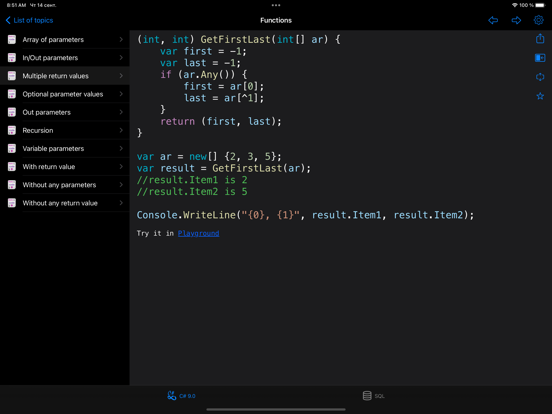The image size is (552, 414).
Task: Go to previous topic with left arrow
Action: [493, 20]
